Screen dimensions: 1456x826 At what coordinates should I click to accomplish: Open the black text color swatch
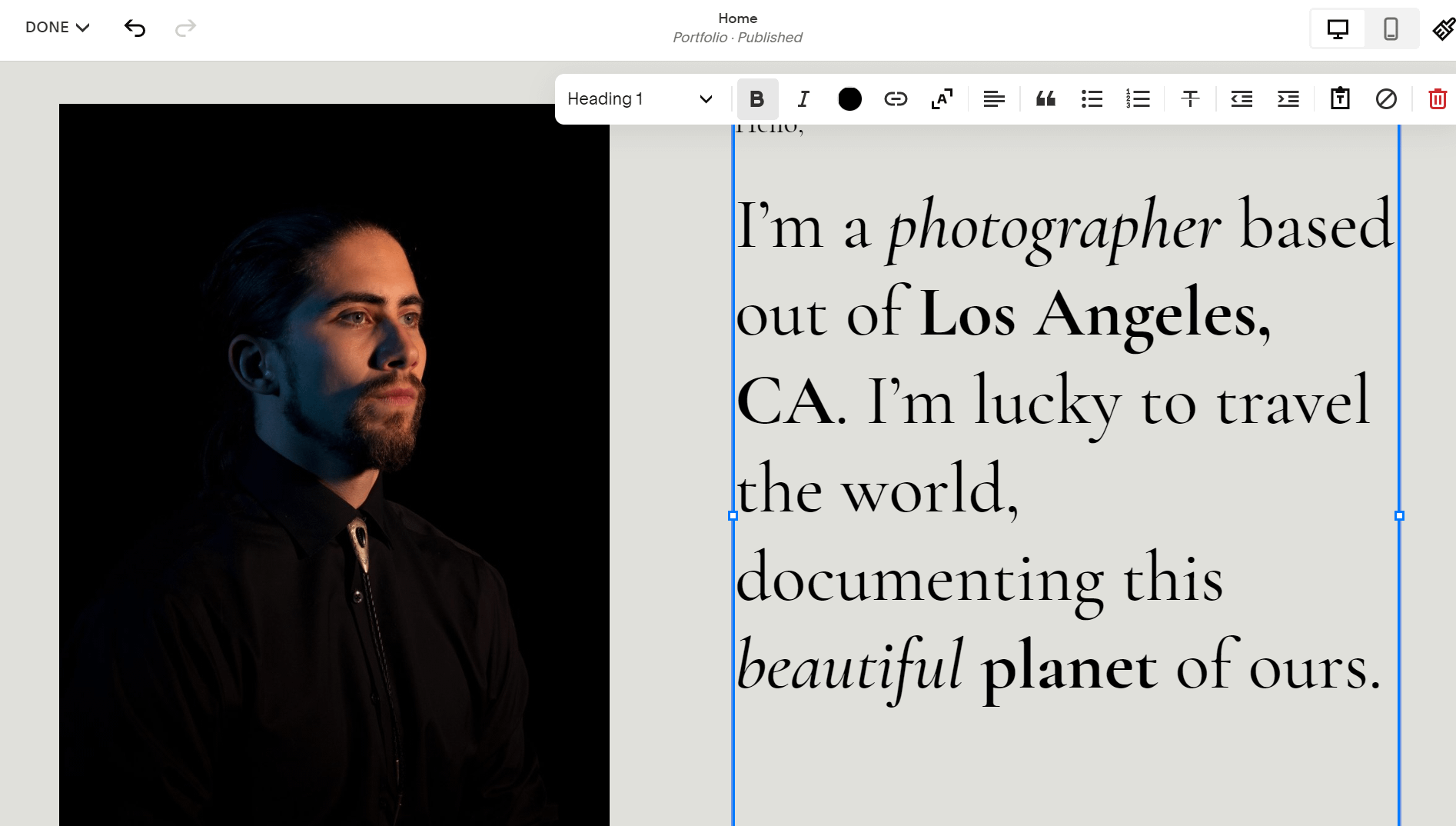click(x=849, y=99)
